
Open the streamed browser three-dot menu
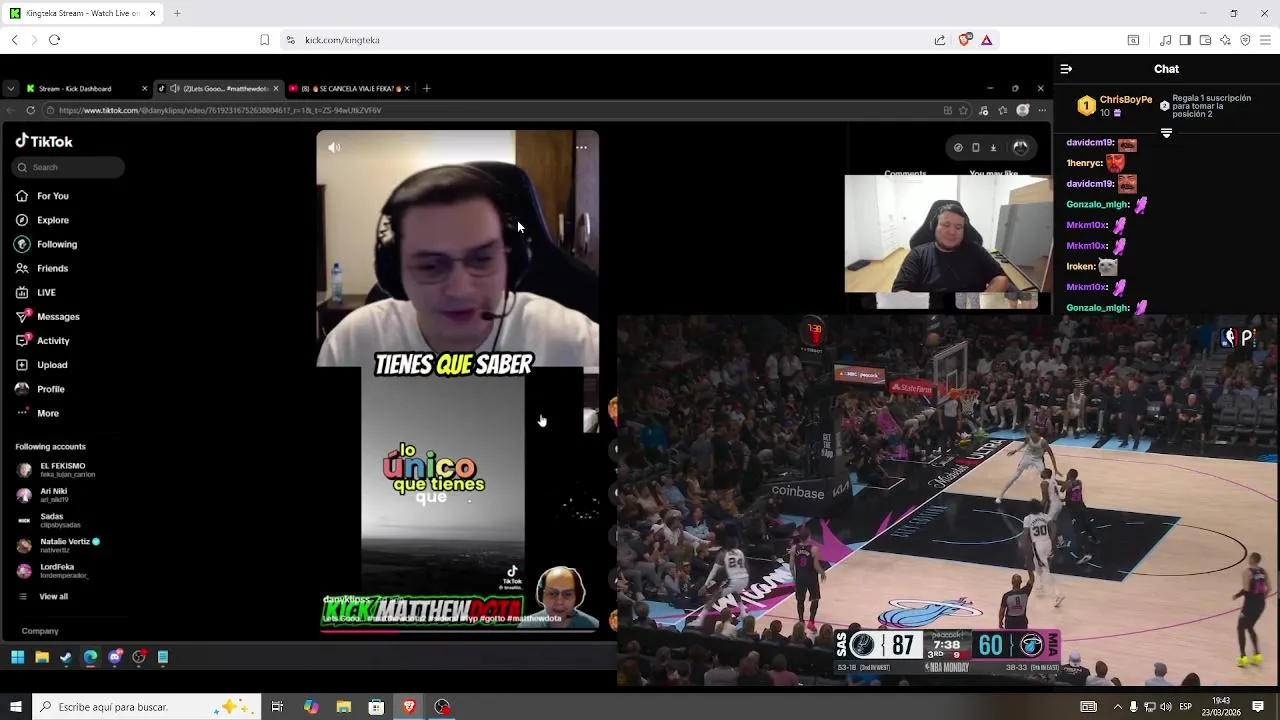coord(1042,110)
